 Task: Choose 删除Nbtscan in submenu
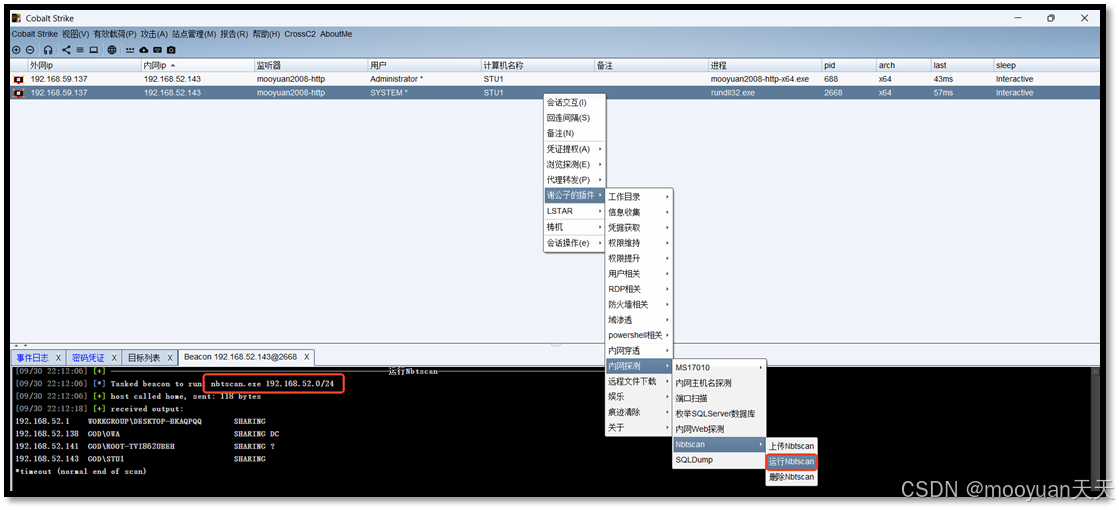(791, 477)
